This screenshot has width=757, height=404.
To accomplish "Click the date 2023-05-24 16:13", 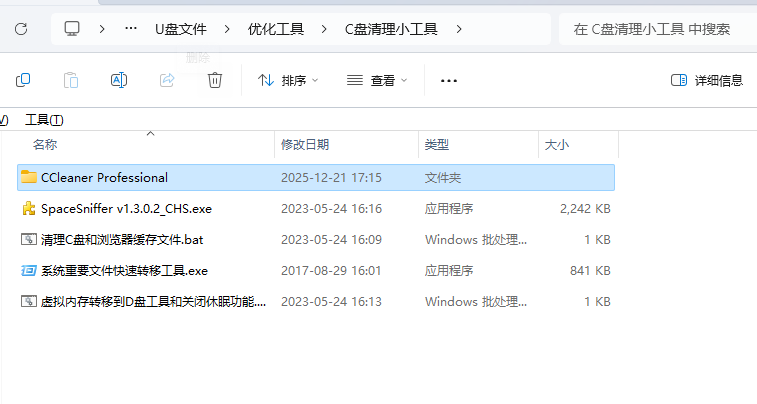I will pyautogui.click(x=331, y=301).
